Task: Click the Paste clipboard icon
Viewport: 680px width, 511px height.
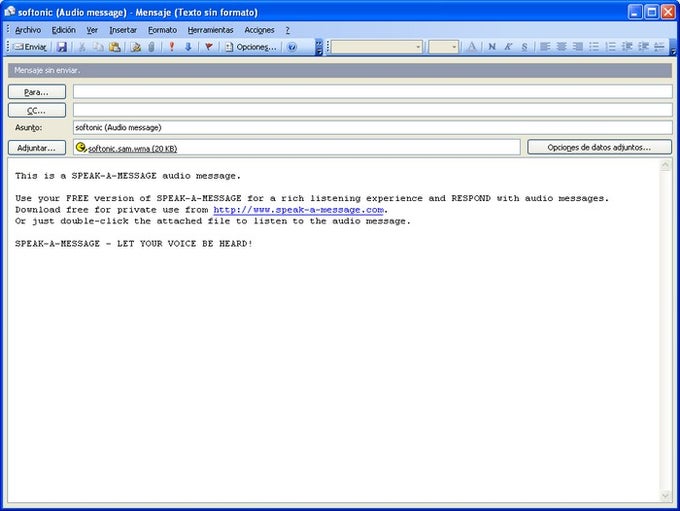Action: (115, 47)
